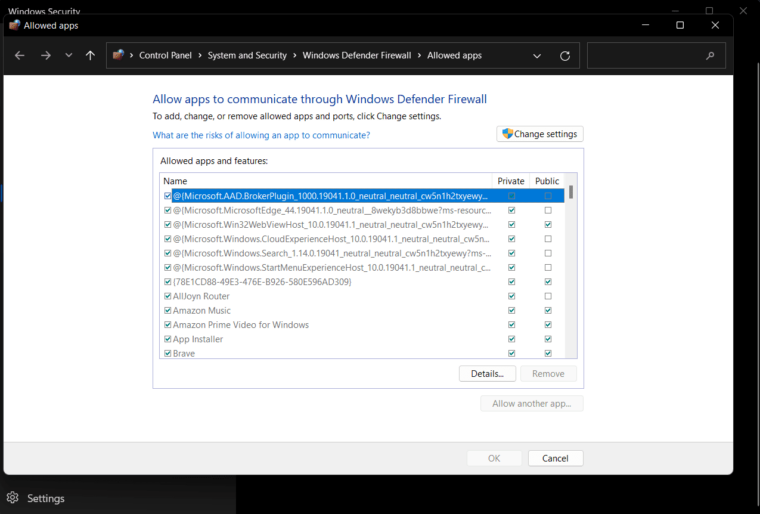Open System and Security breadcrumb

(247, 55)
